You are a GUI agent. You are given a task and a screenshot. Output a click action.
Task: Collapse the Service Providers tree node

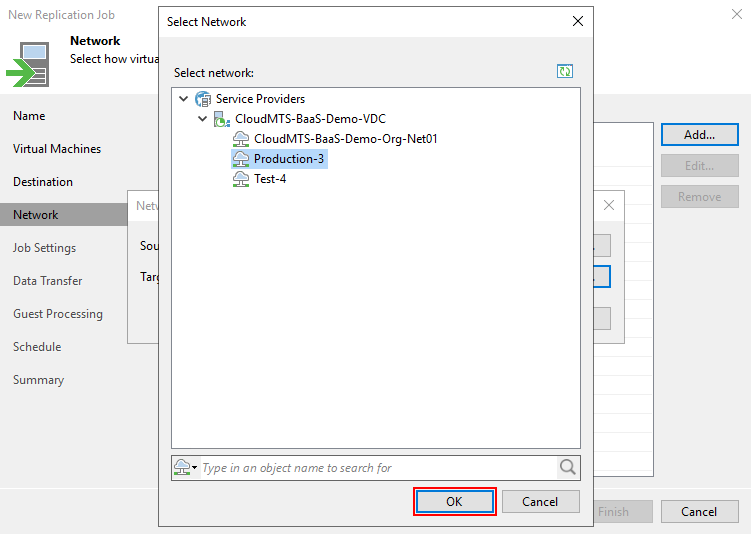pyautogui.click(x=183, y=99)
